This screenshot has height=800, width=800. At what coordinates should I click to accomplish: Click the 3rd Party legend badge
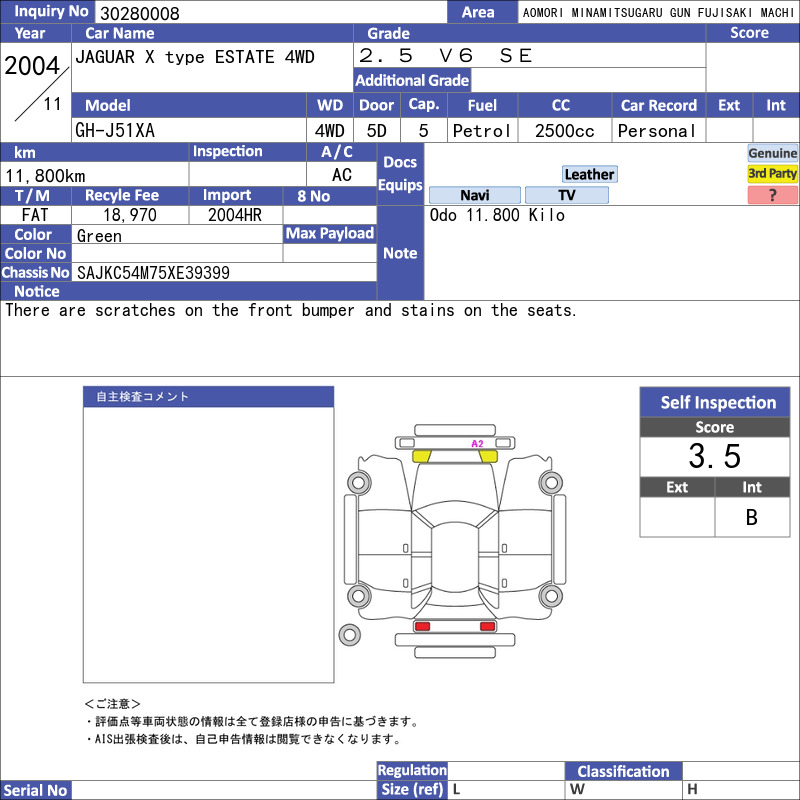772,173
